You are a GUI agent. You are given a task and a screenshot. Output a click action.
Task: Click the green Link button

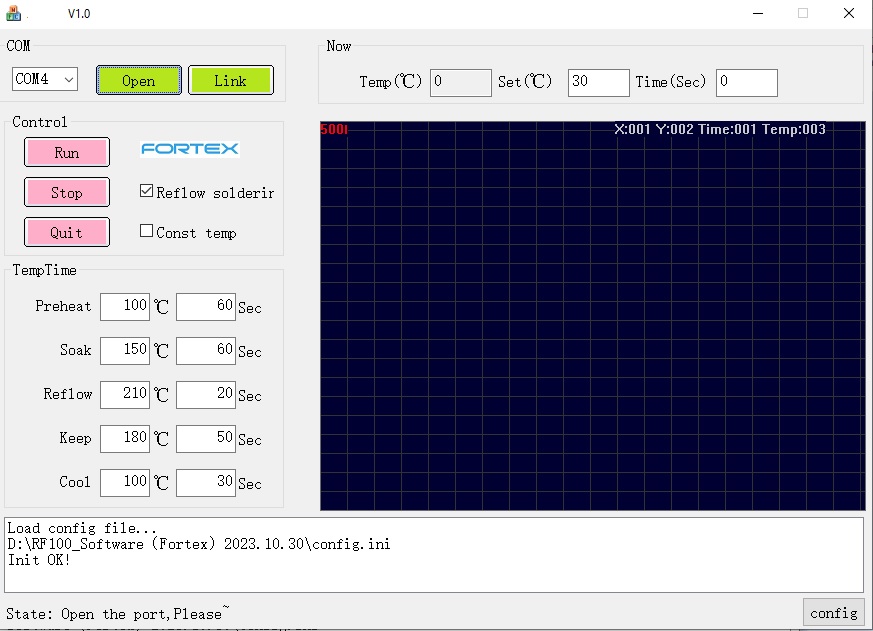point(230,81)
